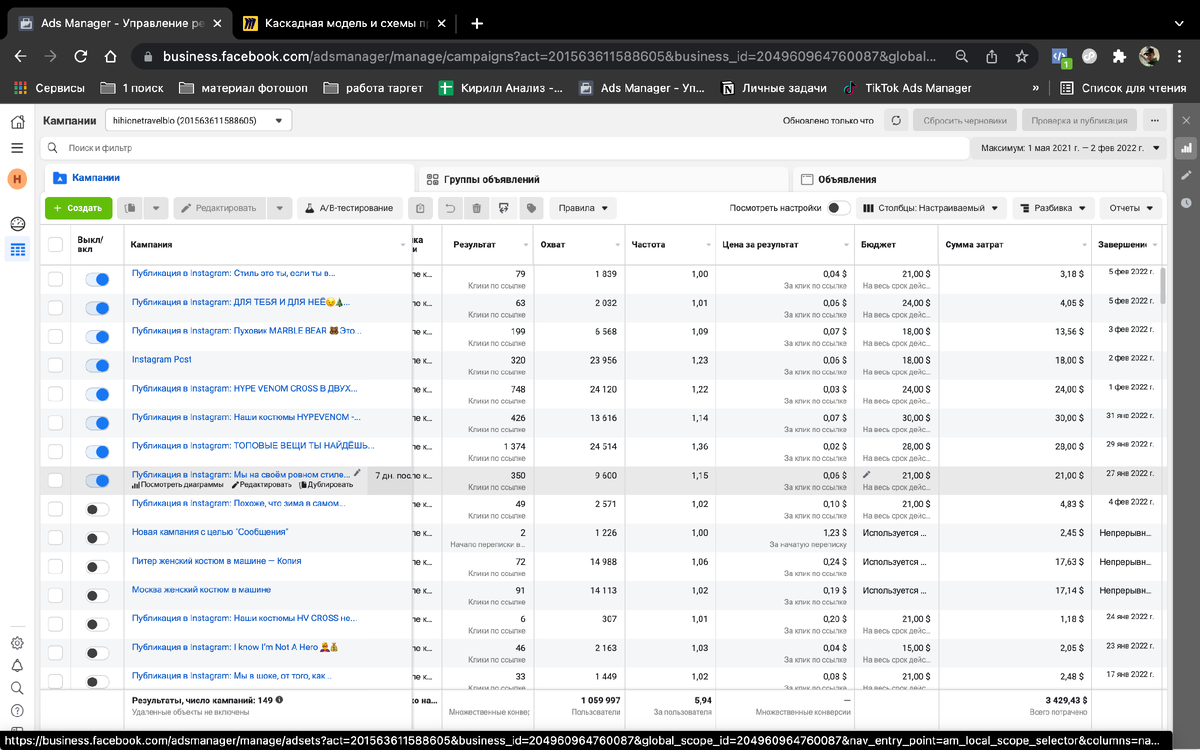The height and width of the screenshot is (750, 1200).
Task: Open the 'Отчеты' dropdown
Action: coord(1131,208)
